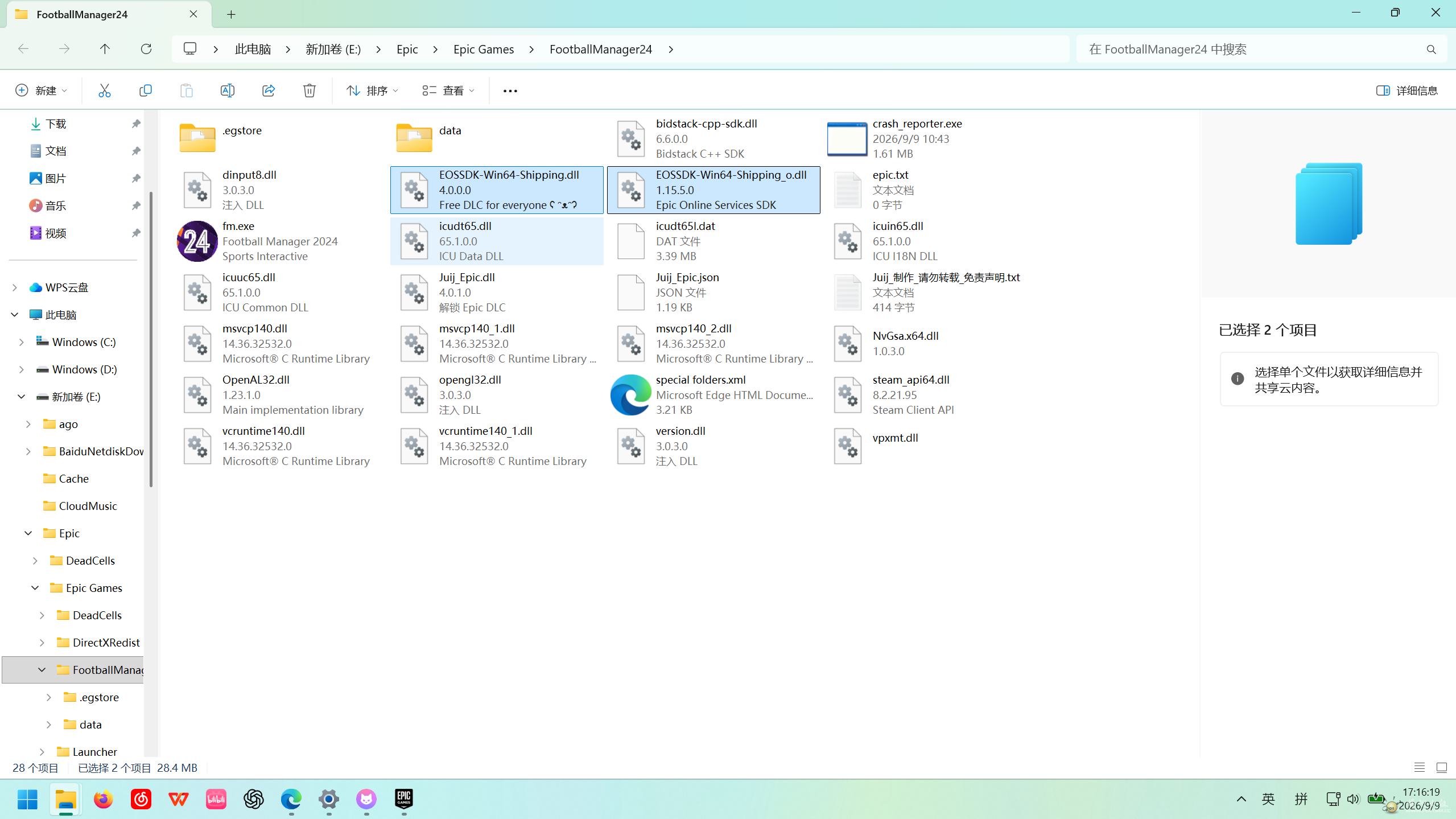Expand the BaiduNetdiskDownload tree folder
The width and height of the screenshot is (1456, 819).
(28, 451)
